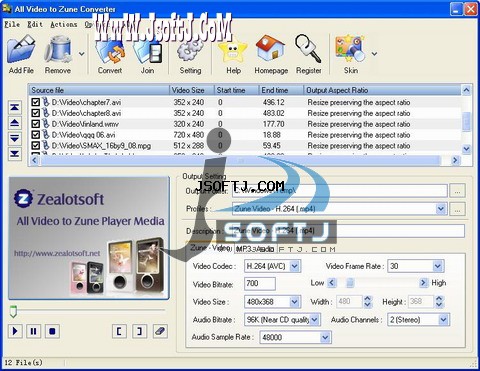
Task: Move selected file to bottom of list
Action: click(x=15, y=153)
